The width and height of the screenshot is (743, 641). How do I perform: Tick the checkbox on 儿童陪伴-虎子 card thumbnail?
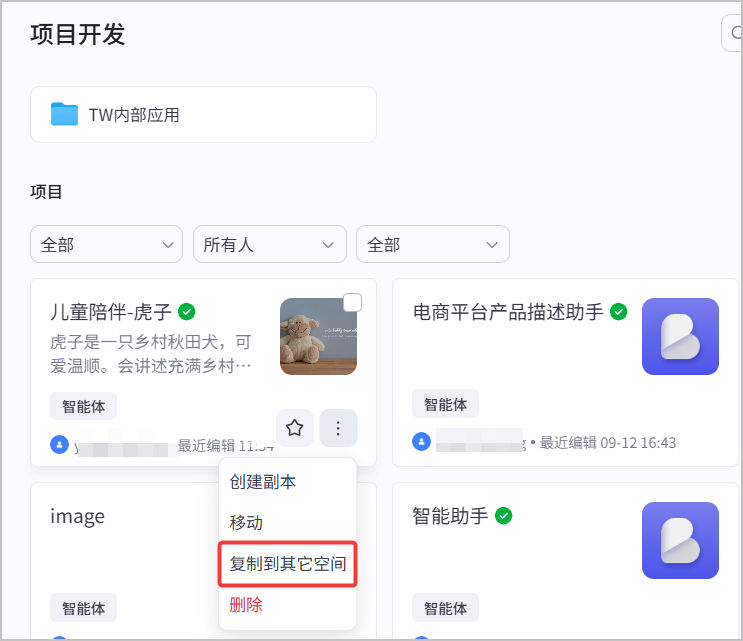click(352, 303)
